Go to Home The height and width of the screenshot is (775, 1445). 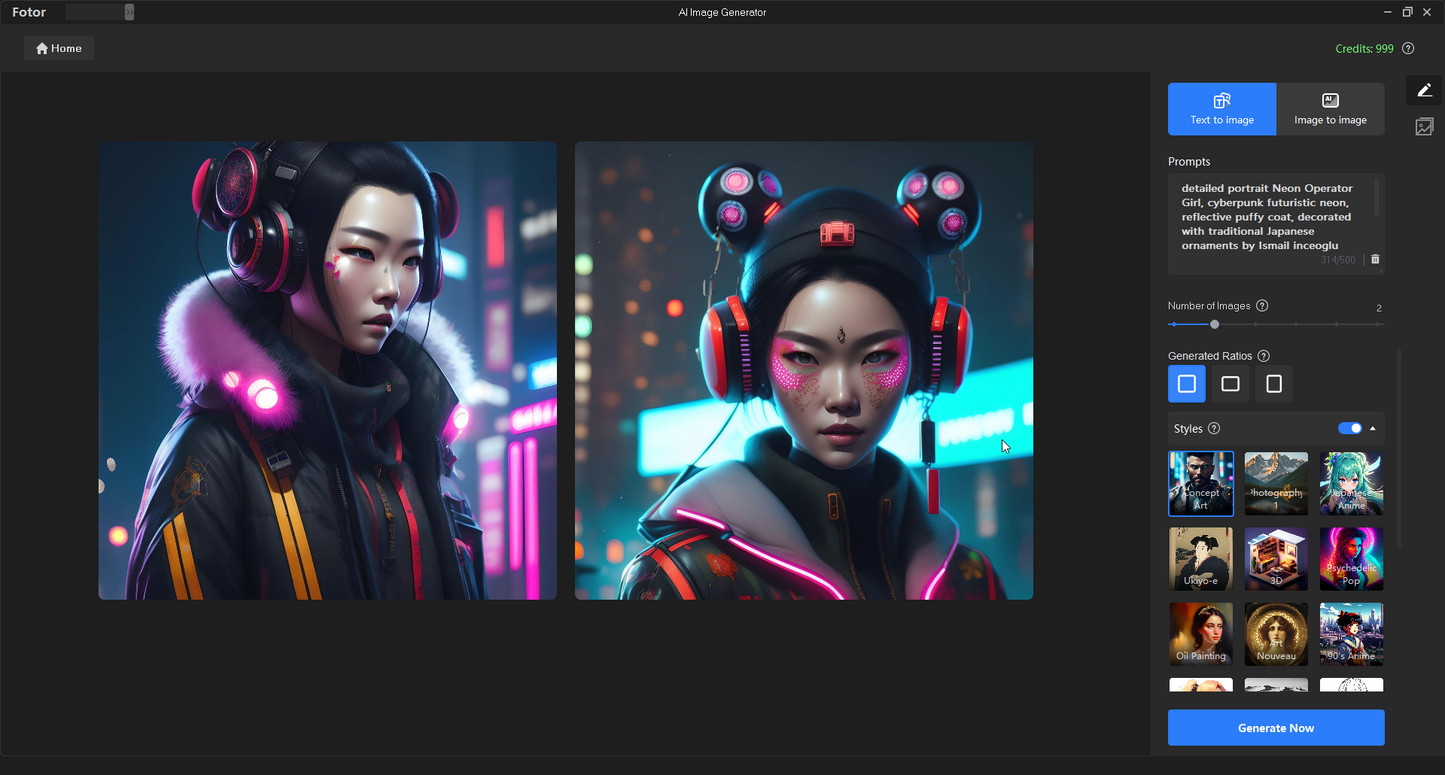59,48
